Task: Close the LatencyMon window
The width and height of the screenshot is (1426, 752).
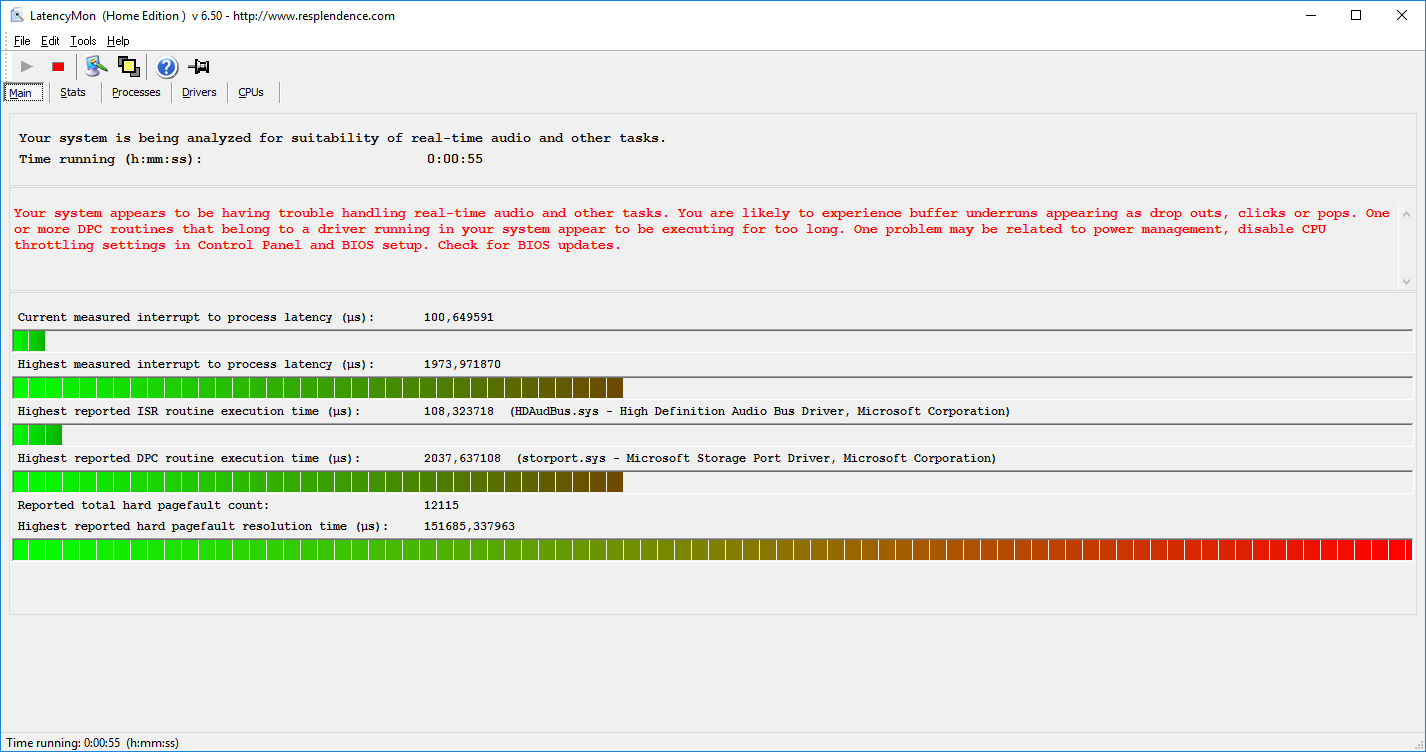Action: coord(1402,15)
